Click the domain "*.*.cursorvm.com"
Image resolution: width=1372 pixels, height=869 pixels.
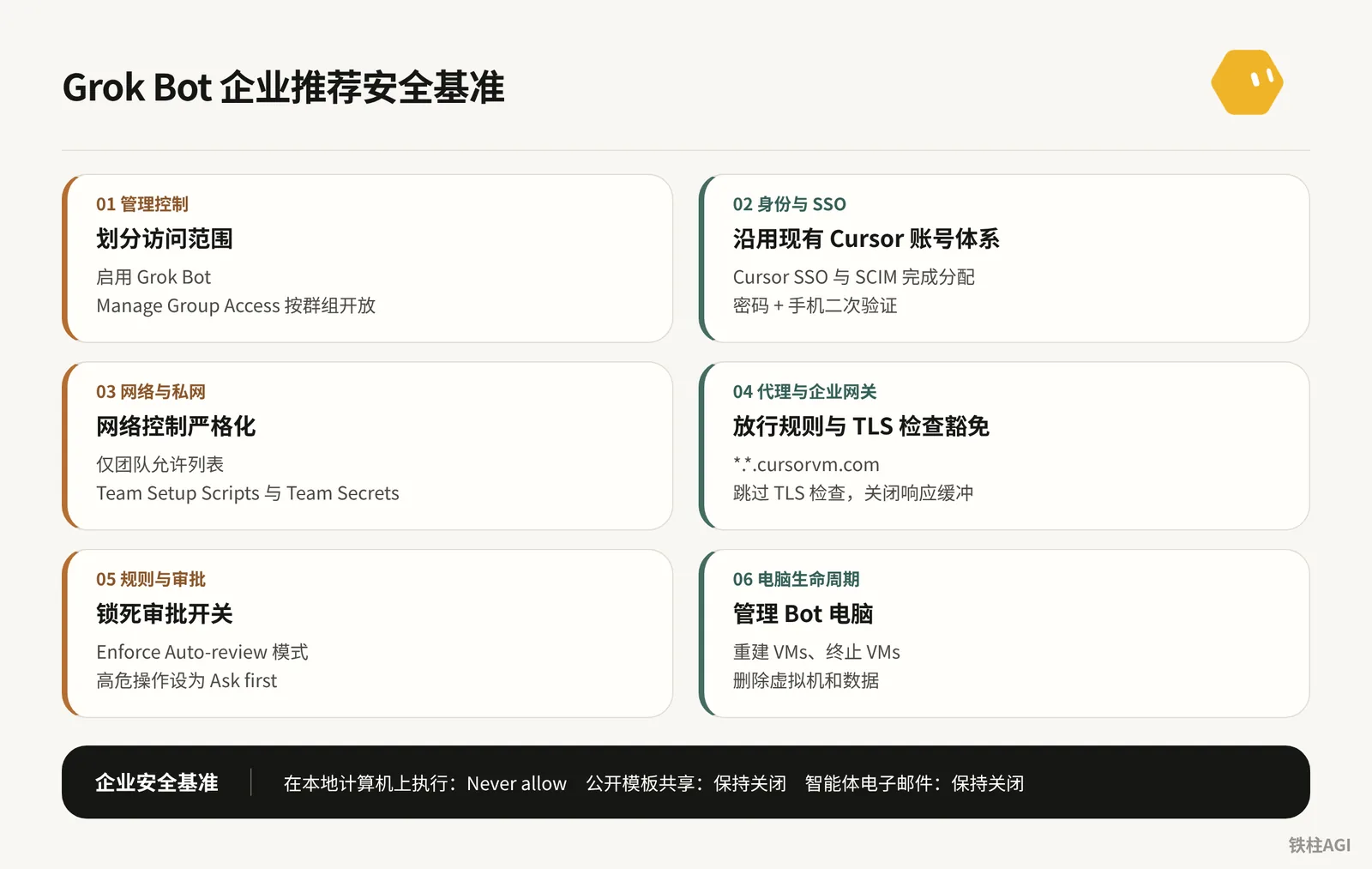click(806, 465)
